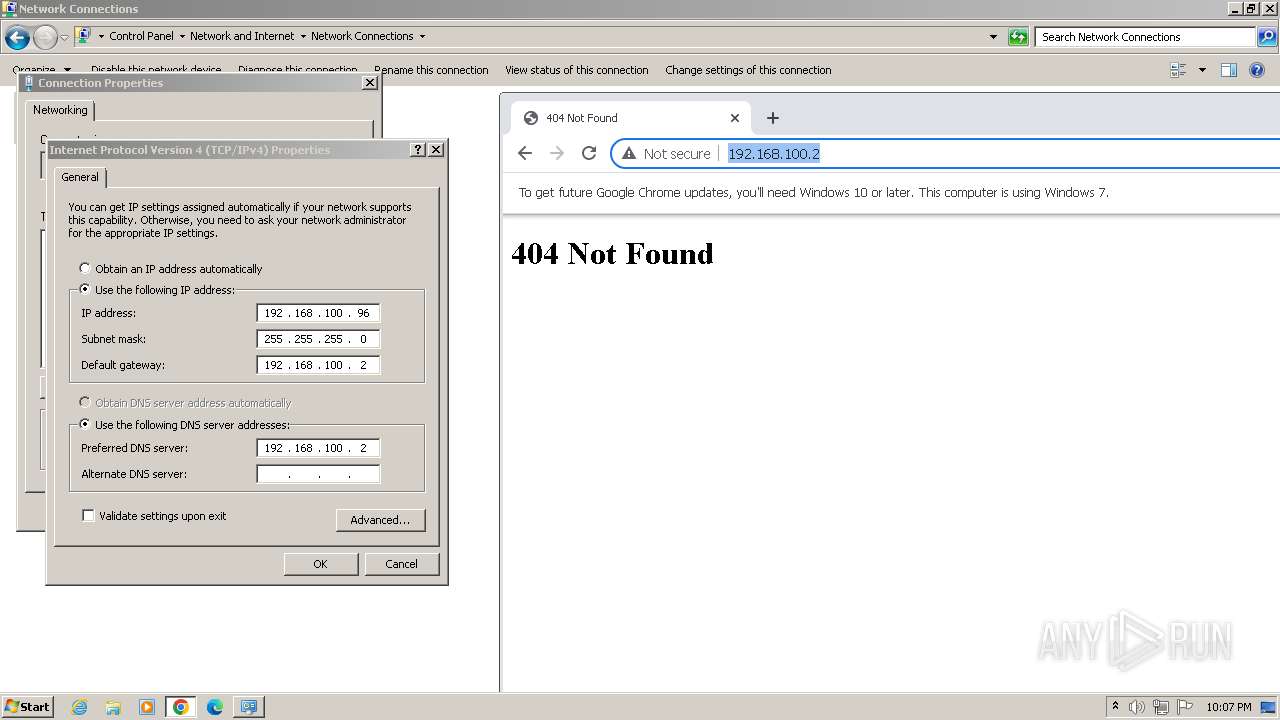
Task: Open the address bar history dropdown
Action: (x=993, y=37)
